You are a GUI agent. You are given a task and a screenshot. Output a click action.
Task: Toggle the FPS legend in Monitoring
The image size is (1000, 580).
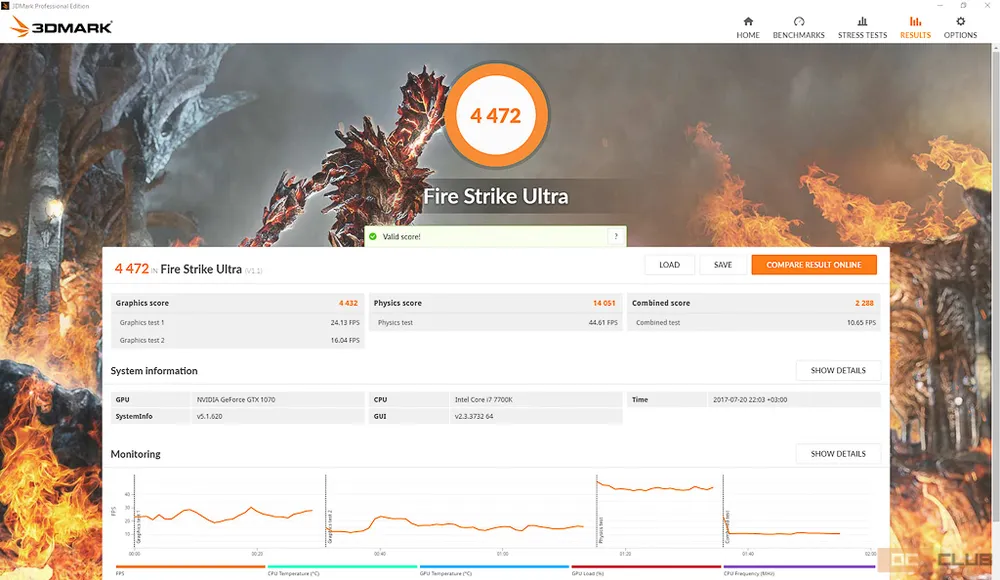190,567
